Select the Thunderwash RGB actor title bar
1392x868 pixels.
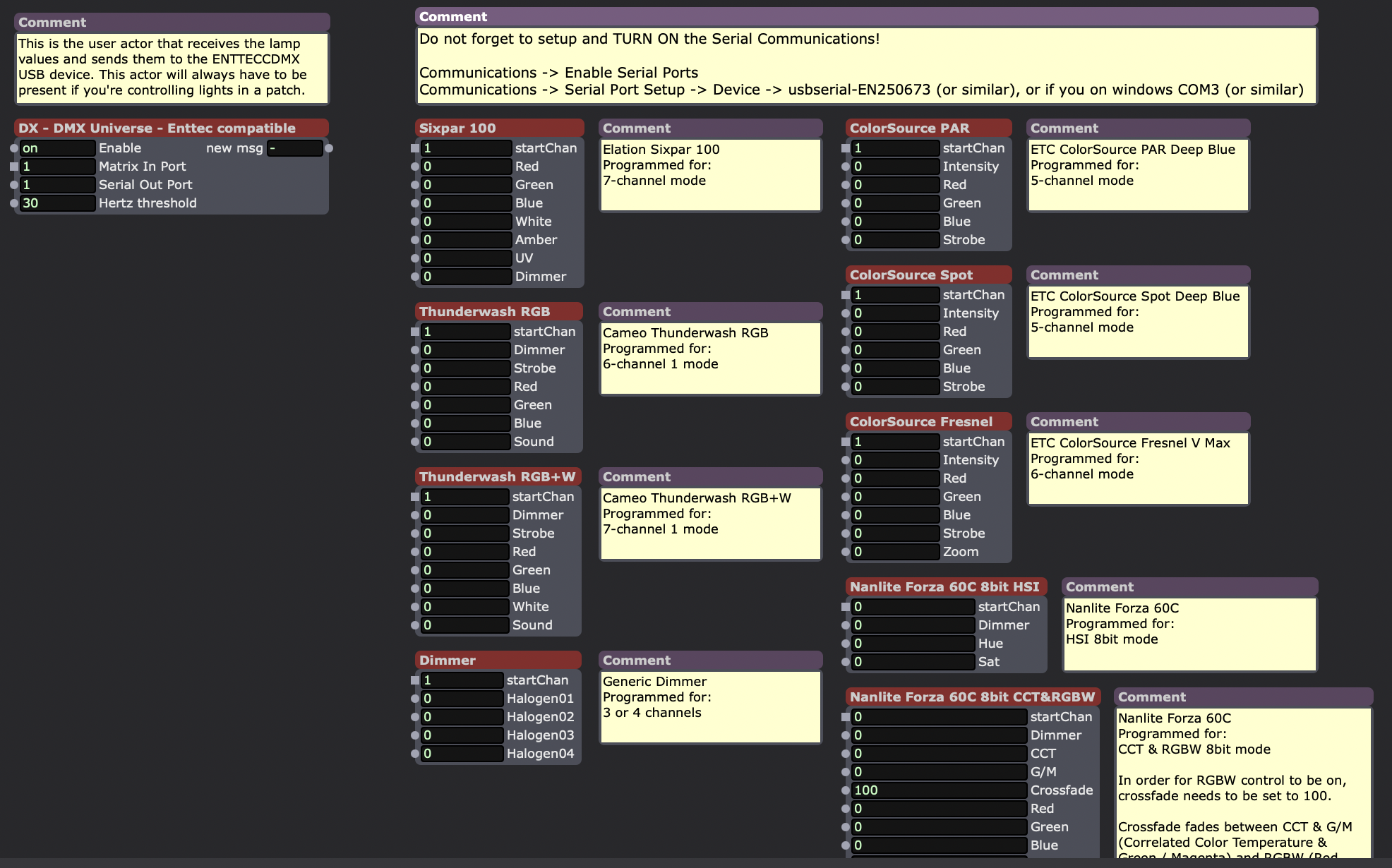(498, 311)
